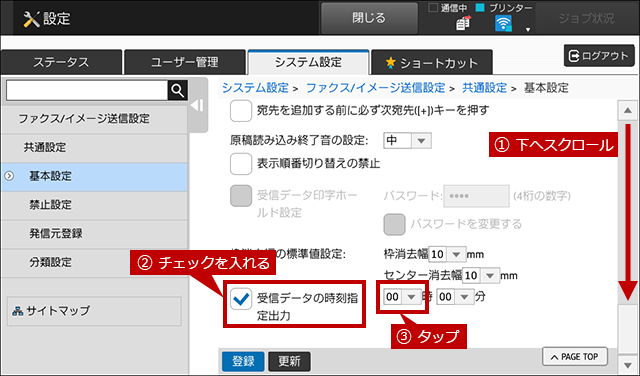Select 禁止設定 in sidebar menu

(94, 205)
